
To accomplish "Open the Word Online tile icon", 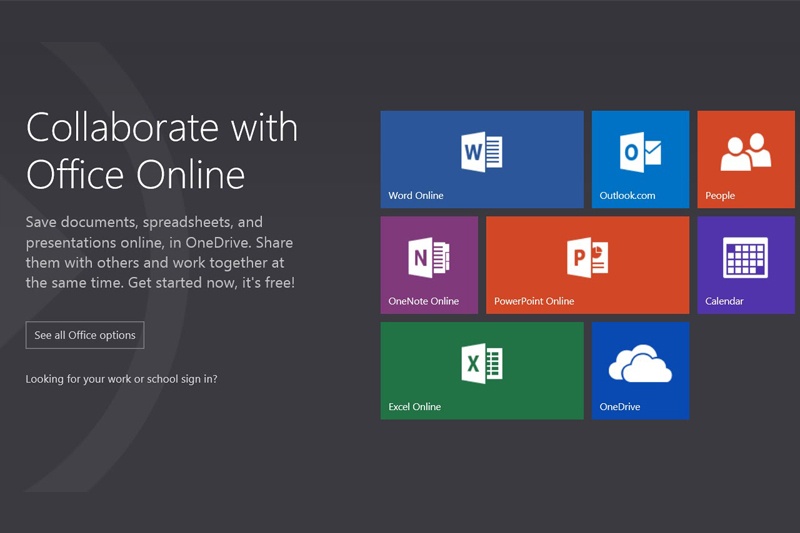I will point(482,151).
